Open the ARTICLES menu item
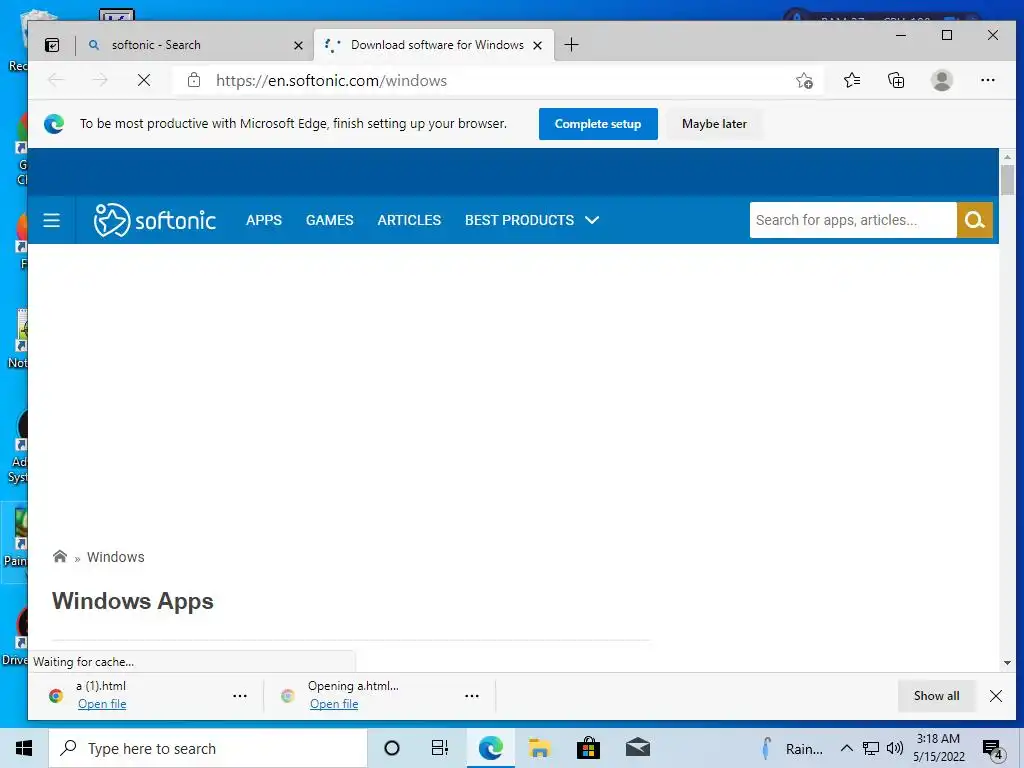Image resolution: width=1024 pixels, height=768 pixels. [x=409, y=220]
